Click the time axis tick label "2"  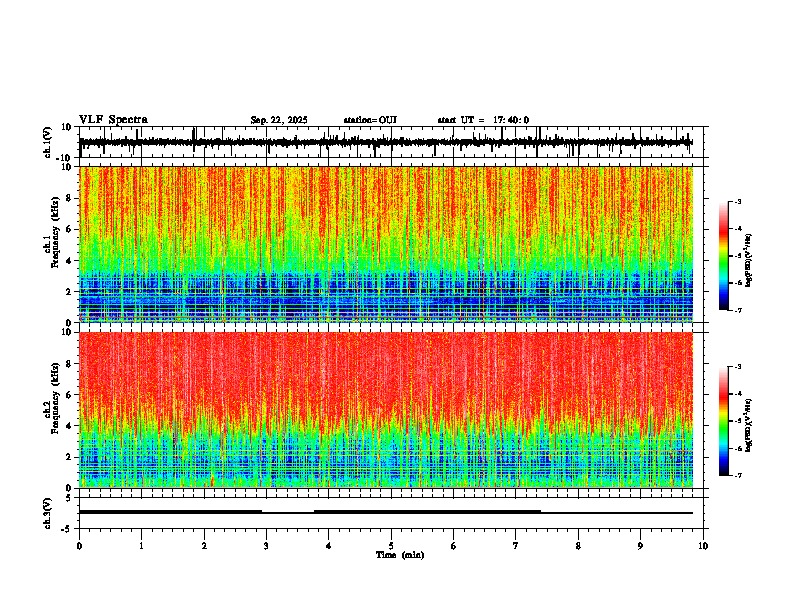[x=204, y=546]
